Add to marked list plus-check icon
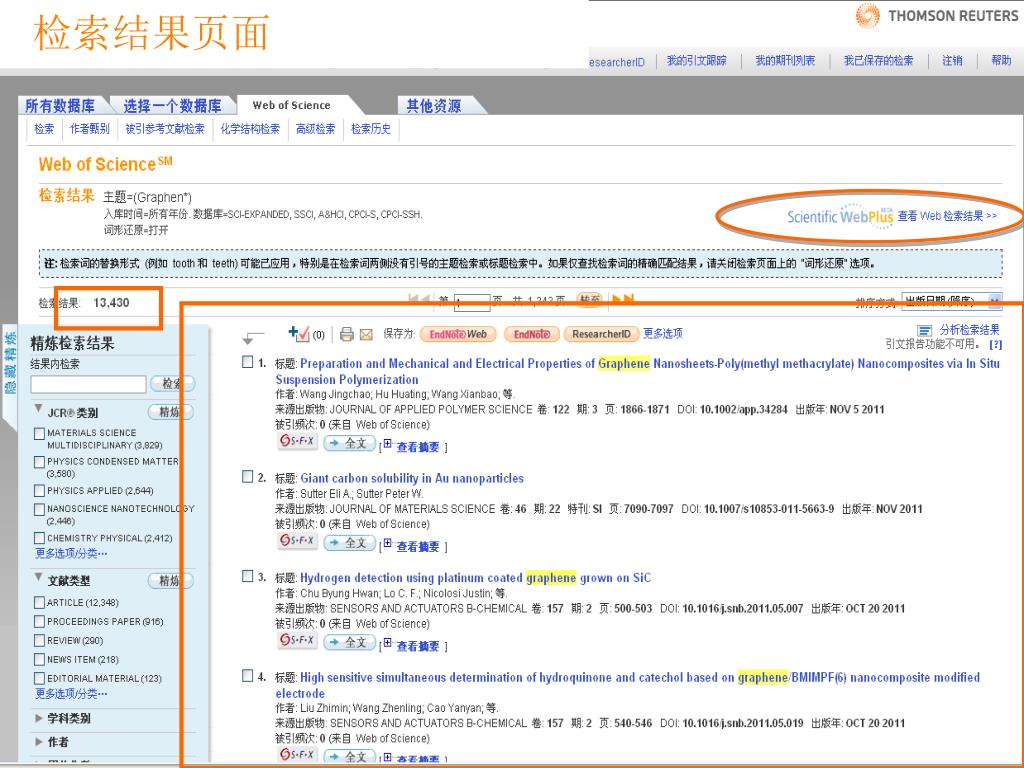Viewport: 1024px width, 768px height. point(298,334)
